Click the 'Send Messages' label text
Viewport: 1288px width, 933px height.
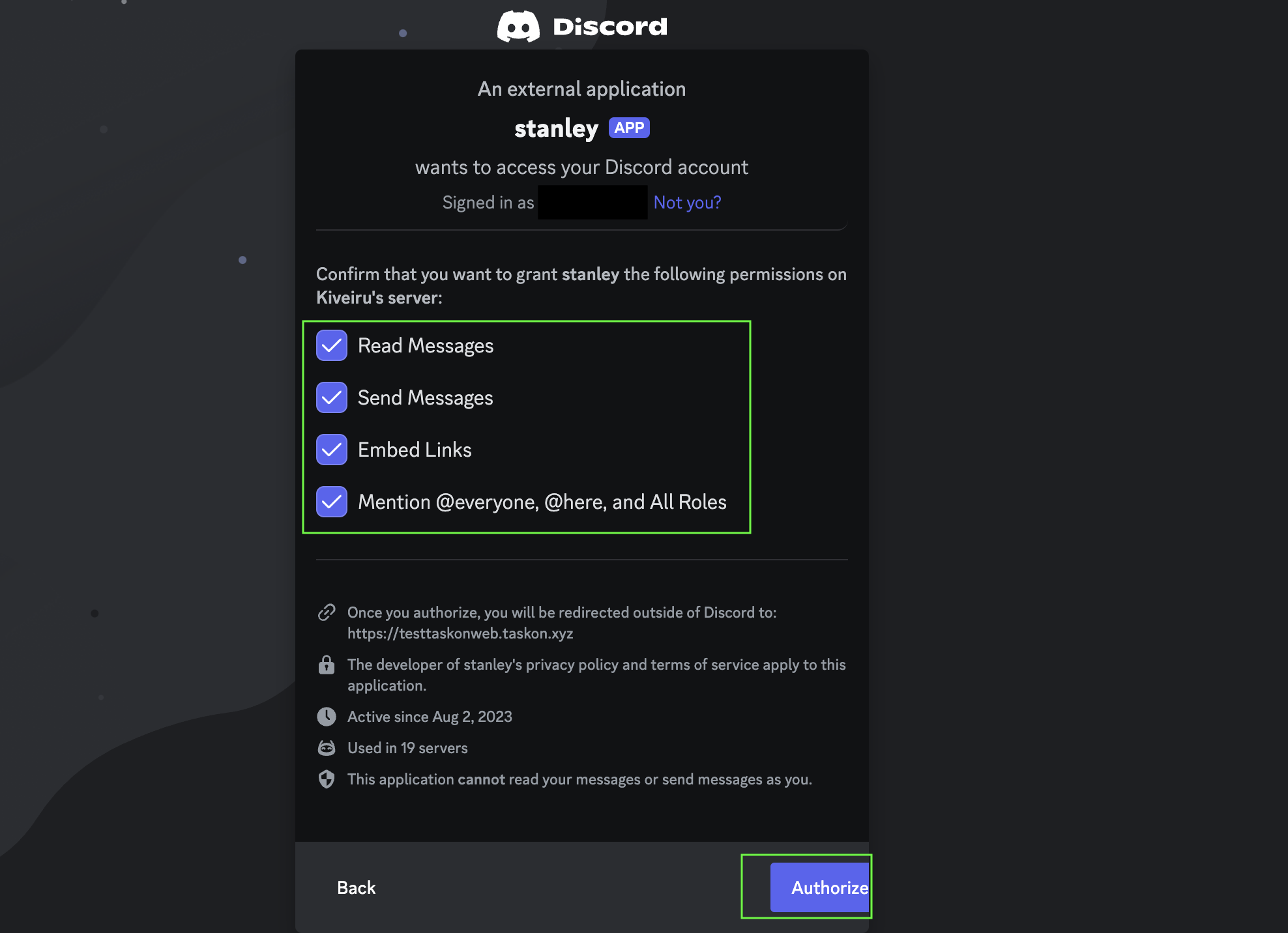coord(426,397)
